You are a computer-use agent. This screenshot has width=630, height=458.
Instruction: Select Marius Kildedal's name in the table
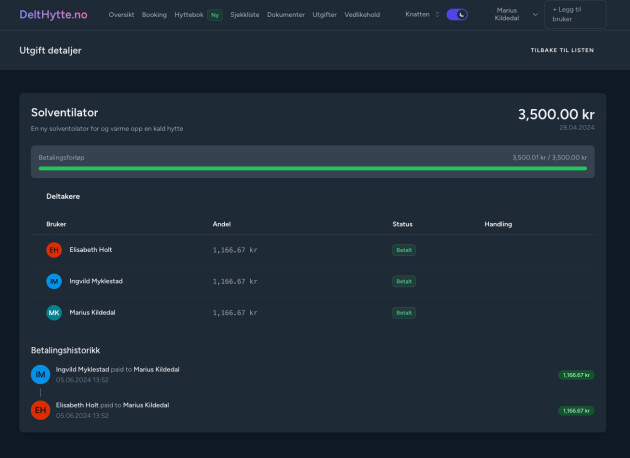pyautogui.click(x=92, y=313)
